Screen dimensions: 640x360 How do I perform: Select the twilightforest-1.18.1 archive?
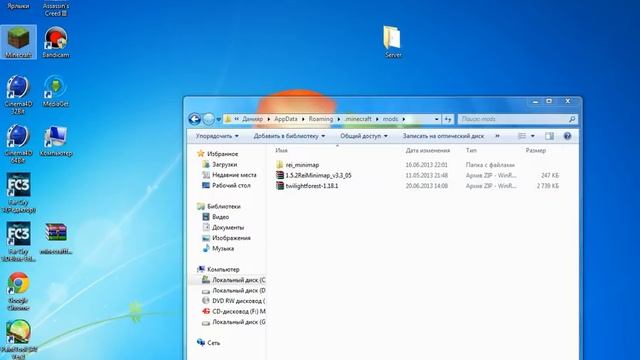[x=312, y=186]
